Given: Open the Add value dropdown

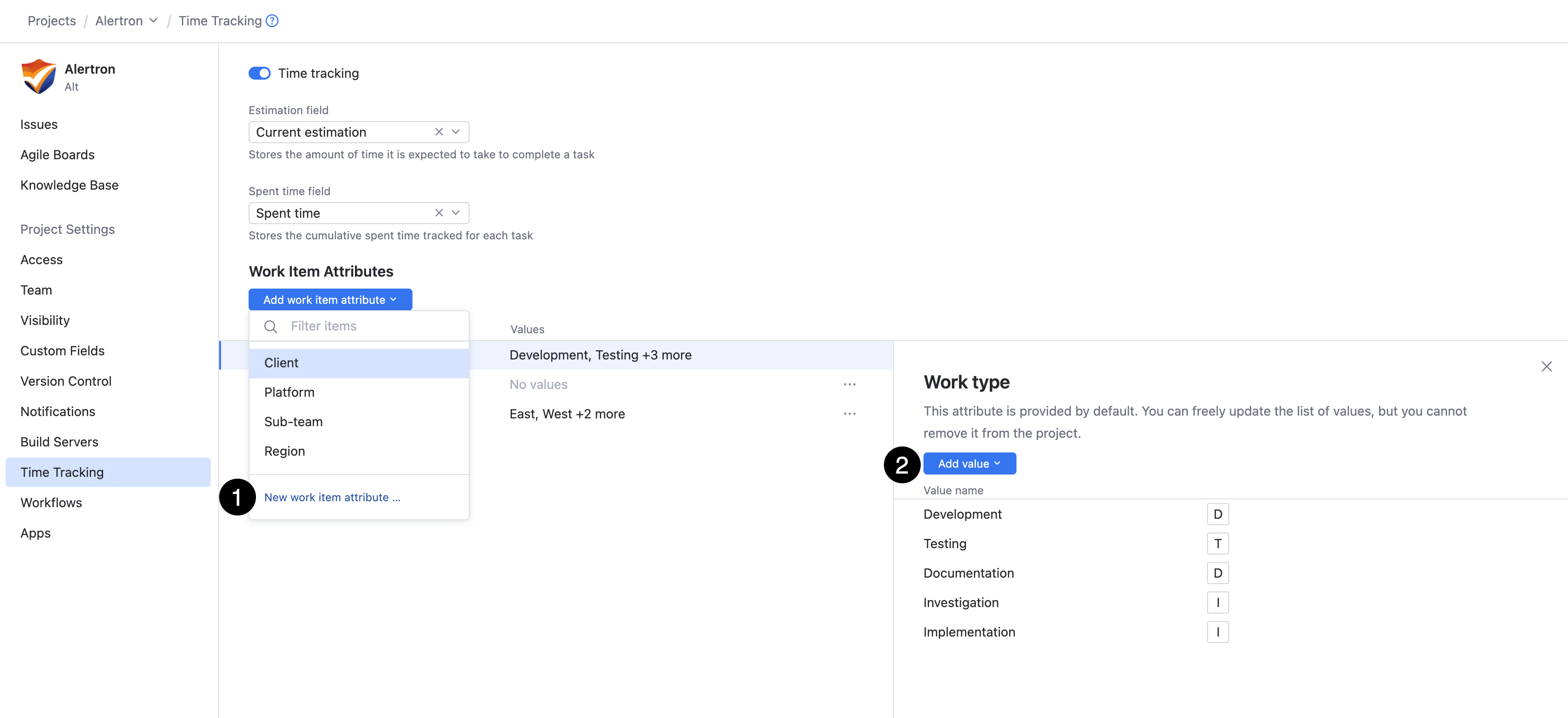Looking at the screenshot, I should 969,463.
